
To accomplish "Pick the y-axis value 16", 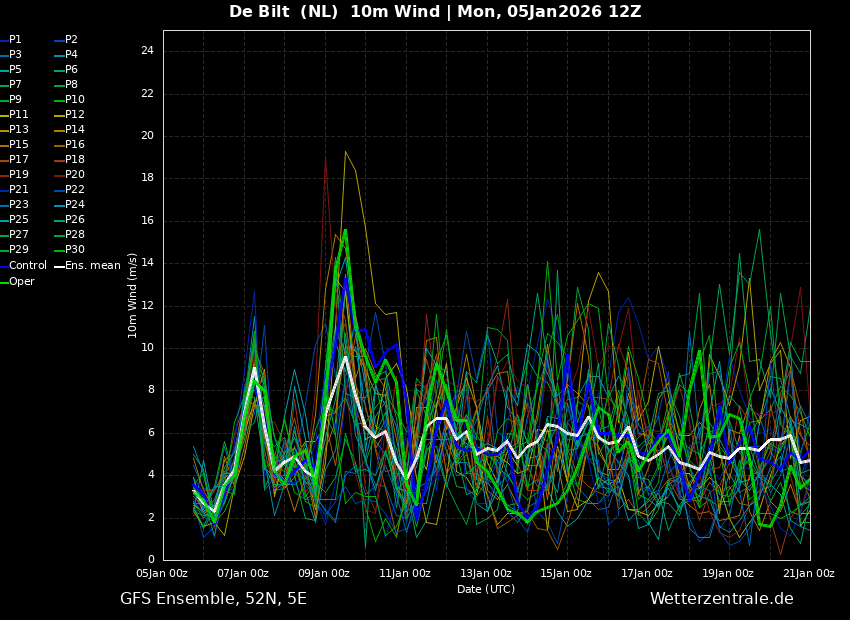I will [x=147, y=221].
